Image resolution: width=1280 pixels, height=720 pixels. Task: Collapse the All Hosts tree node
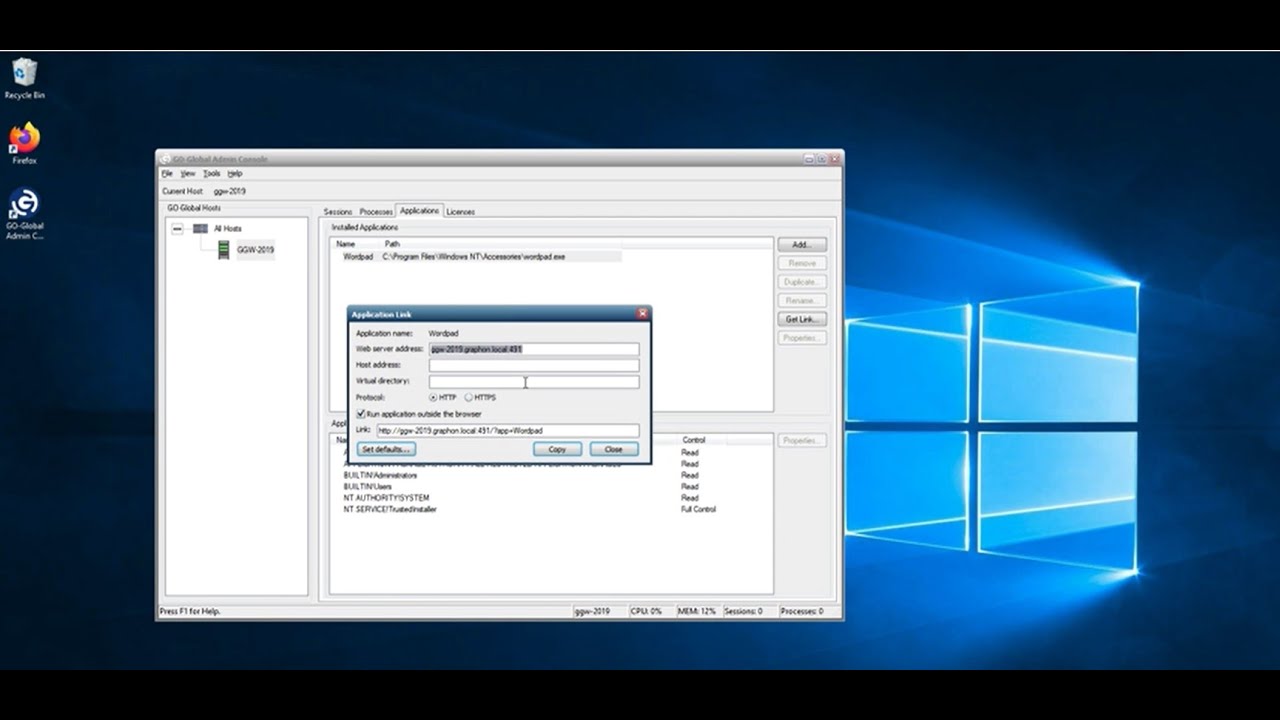pos(177,228)
